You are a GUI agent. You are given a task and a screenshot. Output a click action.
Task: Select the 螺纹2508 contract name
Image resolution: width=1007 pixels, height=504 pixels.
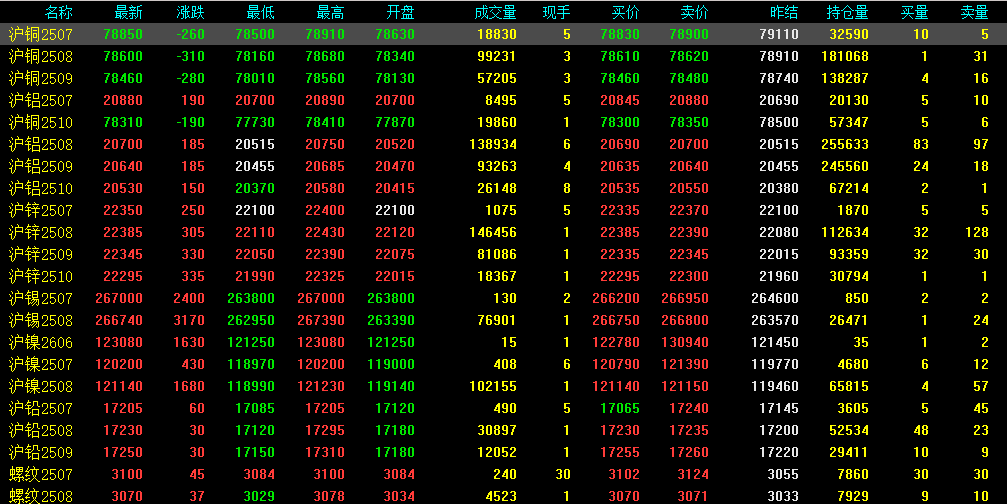(x=41, y=496)
